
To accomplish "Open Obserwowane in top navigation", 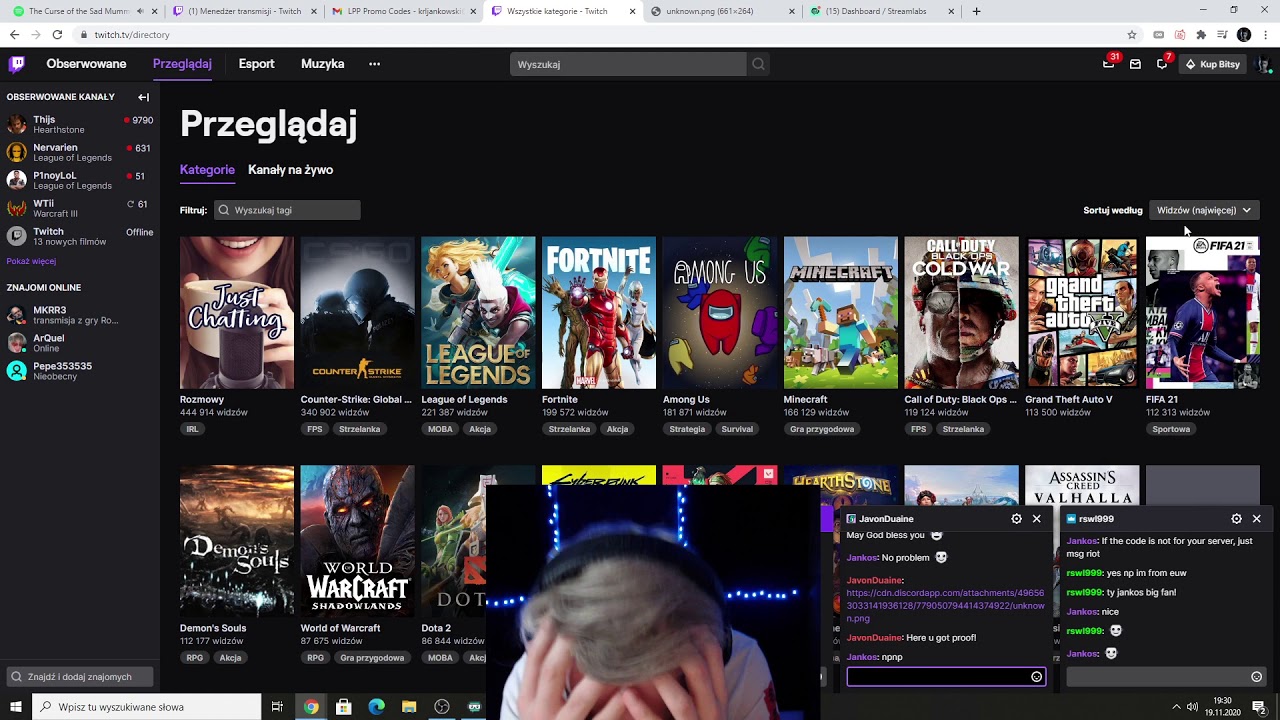I will (x=86, y=64).
